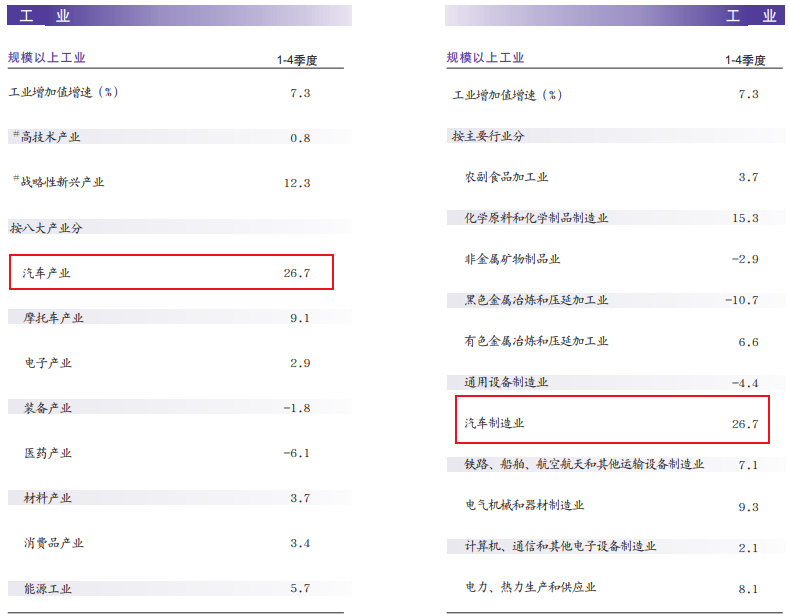This screenshot has width=788, height=616.
Task: Select the 非金属矿物制品业 row label
Action: pos(513,259)
